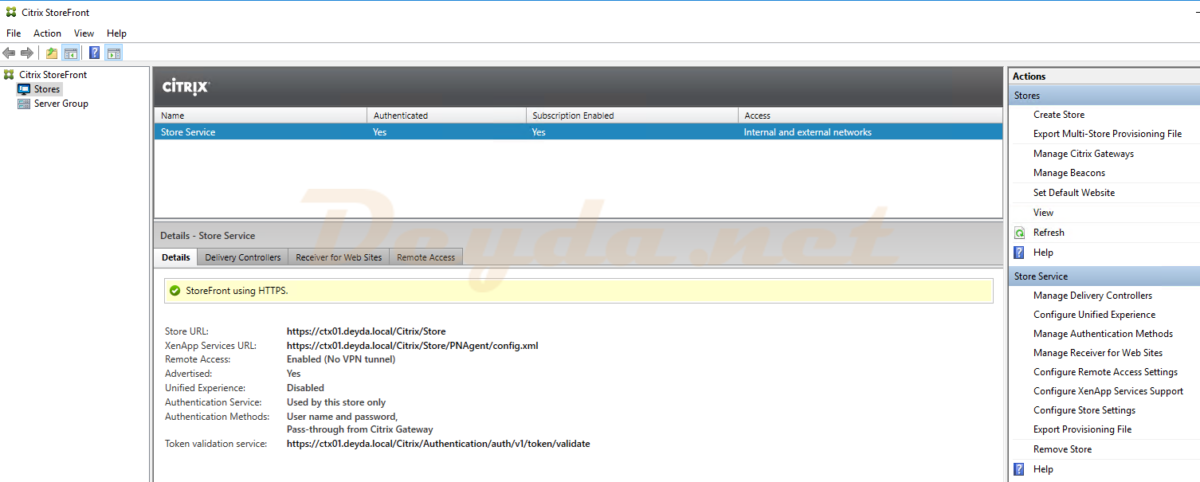Click Manage Authentication Methods action
Screen dimensions: 1200x482
1102,334
